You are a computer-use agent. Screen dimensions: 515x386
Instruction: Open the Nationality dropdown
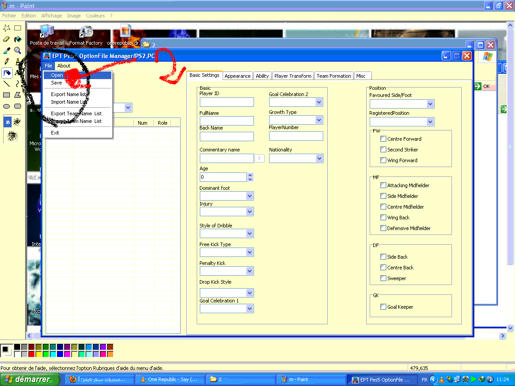(319, 158)
